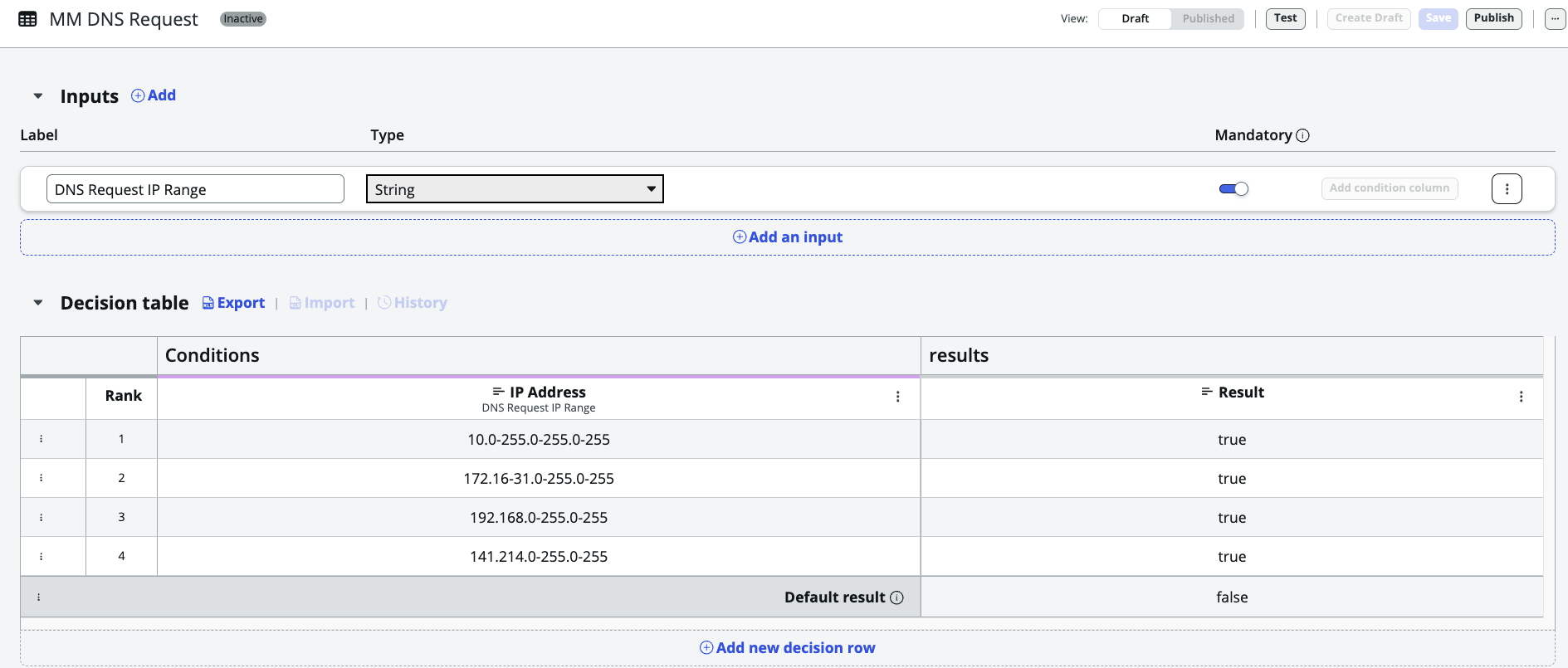Click the Mandatory info icon
The height and width of the screenshot is (668, 1568).
(x=1302, y=135)
